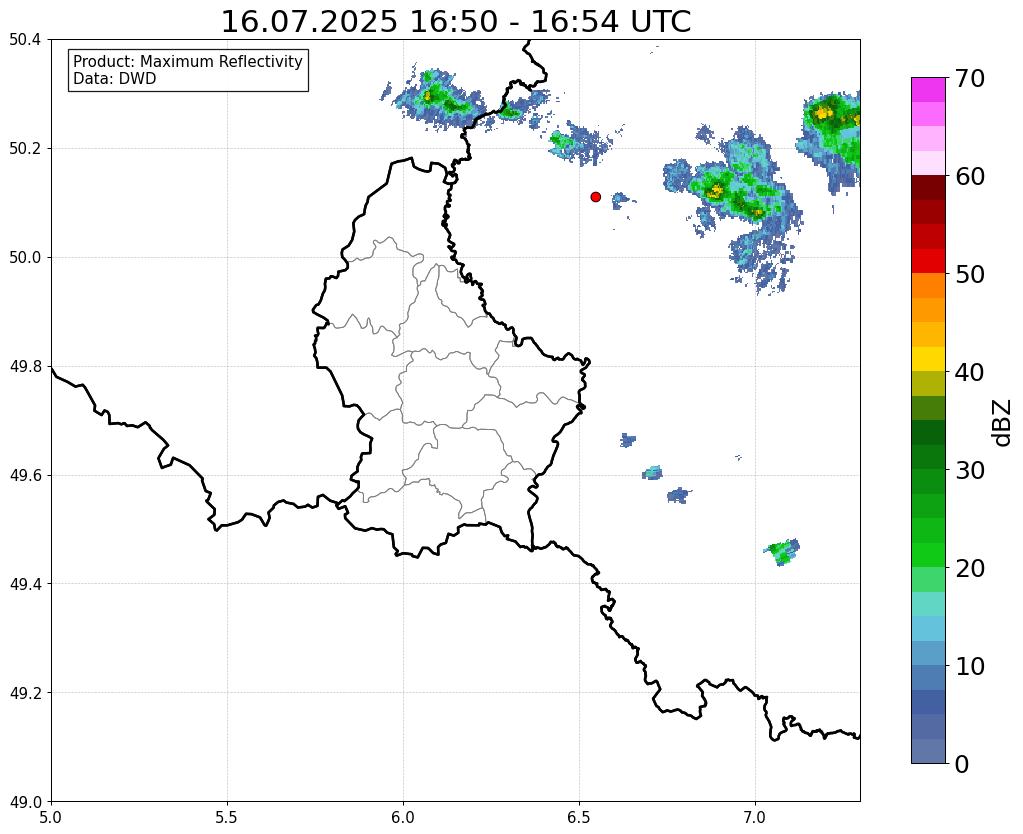Click the latitude label 50.0
This screenshot has width=1023, height=834.
(x=25, y=258)
